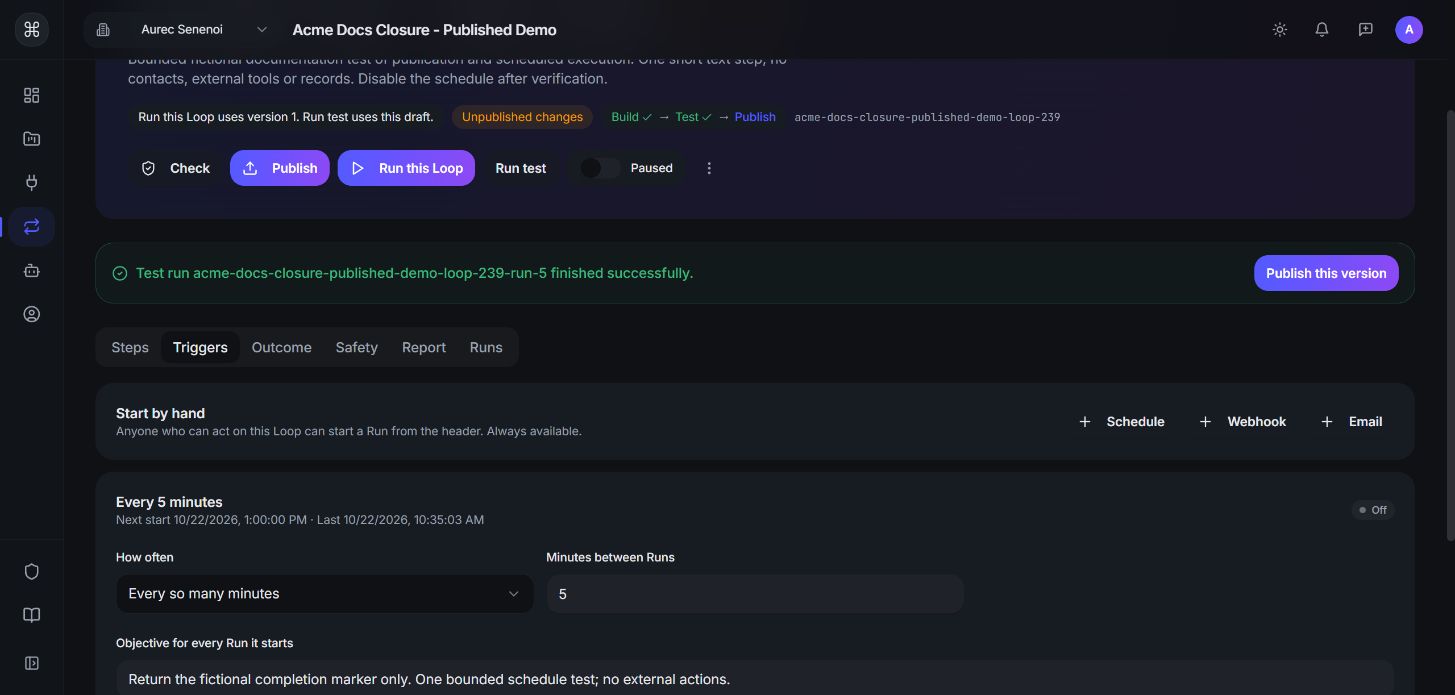Add an Email trigger
1455x695 pixels.
point(1351,422)
